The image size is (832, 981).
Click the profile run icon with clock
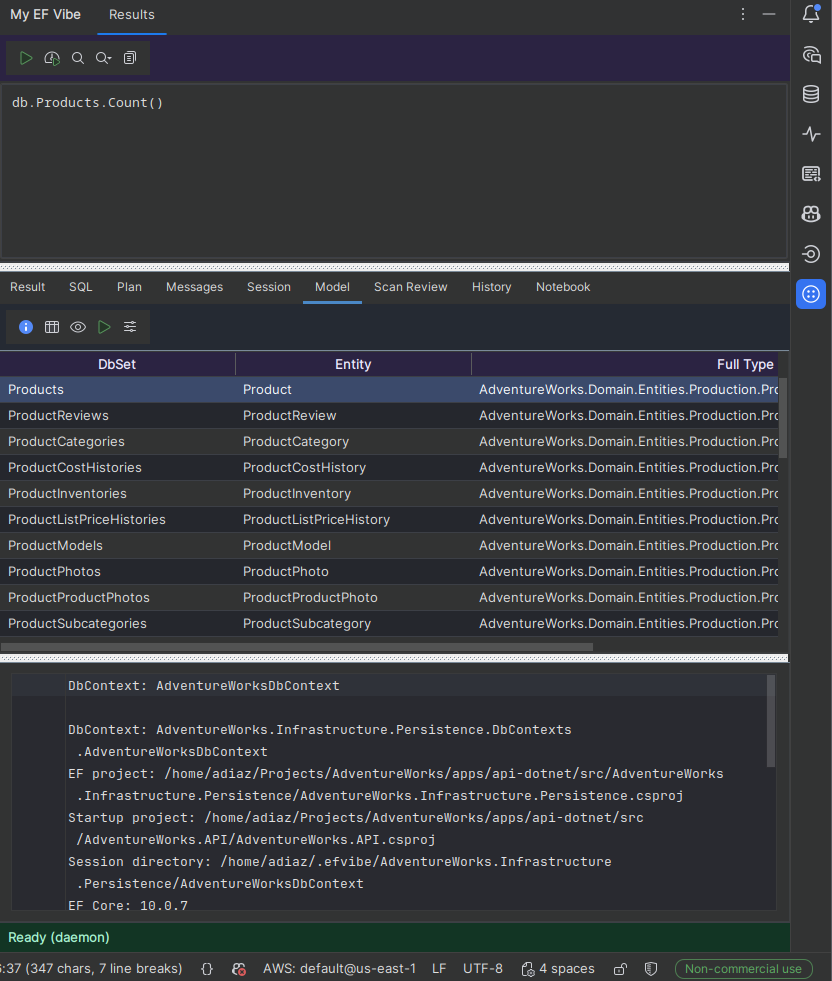(52, 58)
